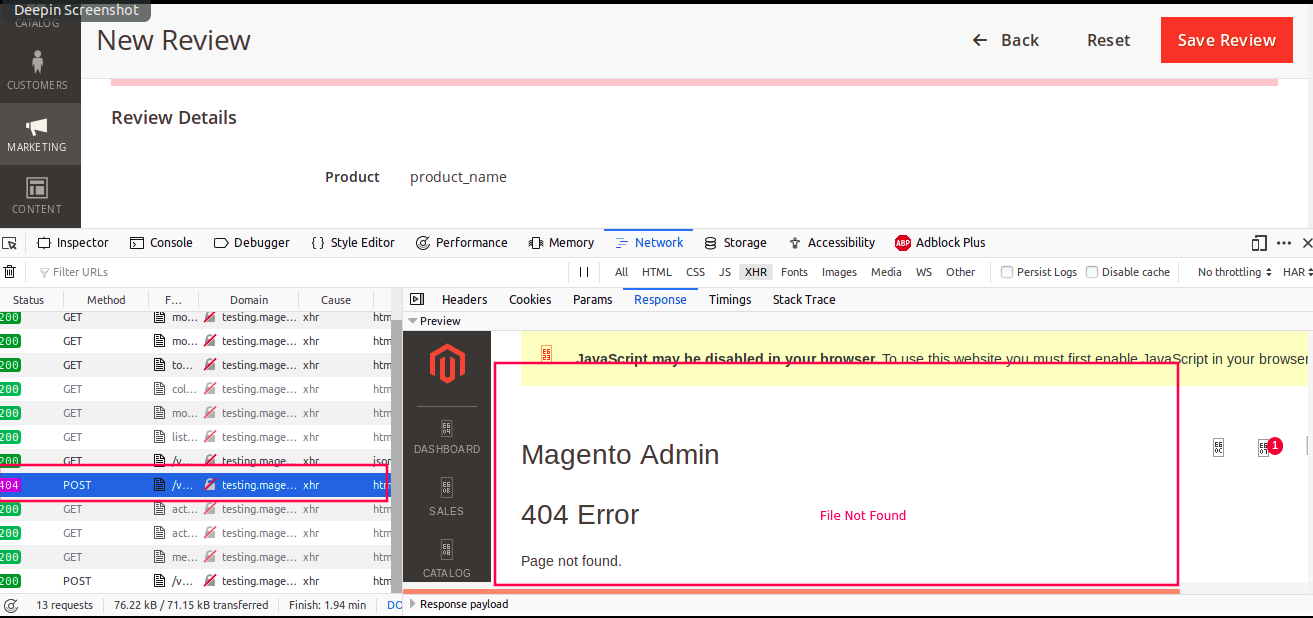The image size is (1313, 618).
Task: Pause network recording with the pause icon
Action: pos(584,272)
